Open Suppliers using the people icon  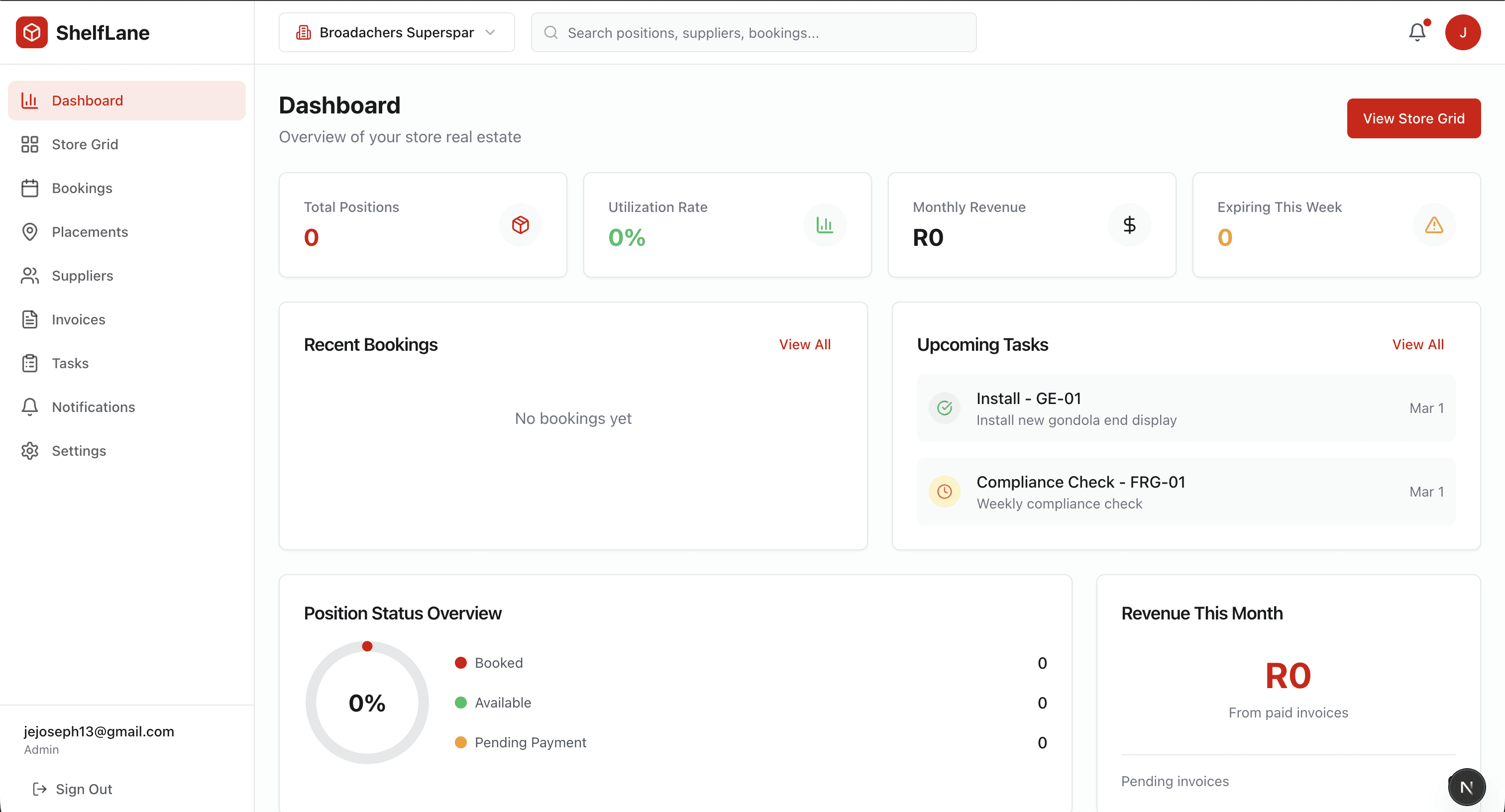pyautogui.click(x=30, y=275)
